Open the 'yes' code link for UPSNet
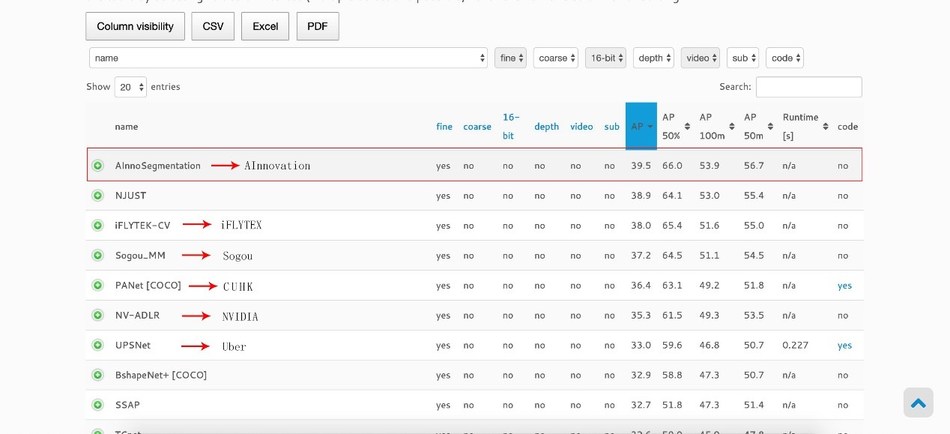The image size is (950, 434). (844, 346)
